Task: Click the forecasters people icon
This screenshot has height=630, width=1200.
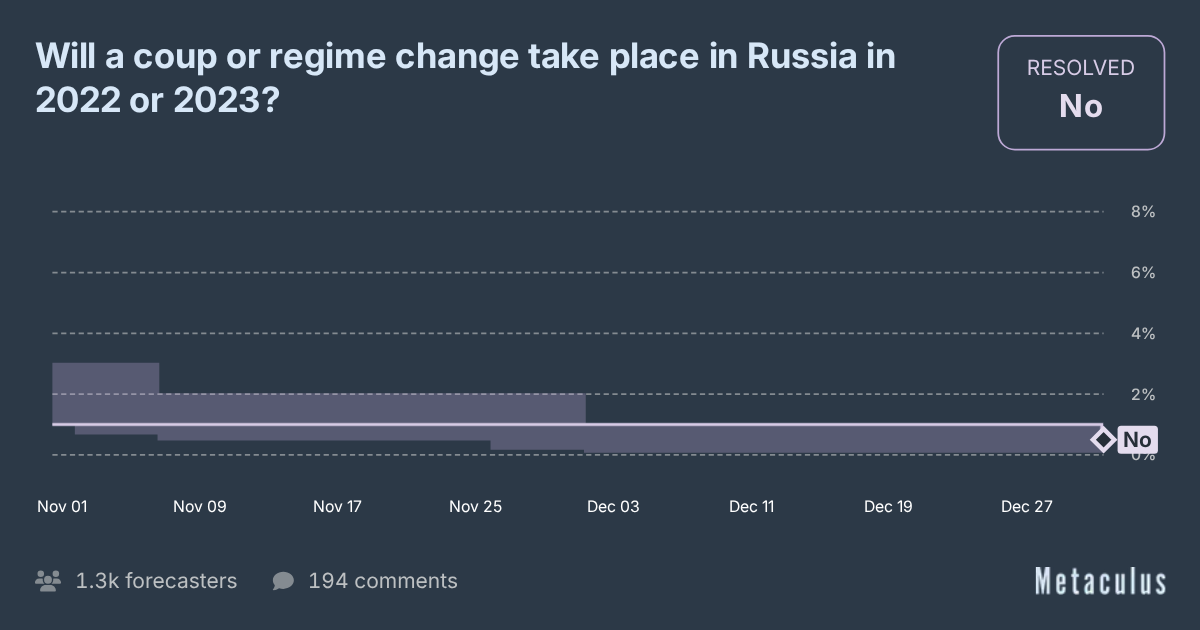Action: pyautogui.click(x=48, y=581)
